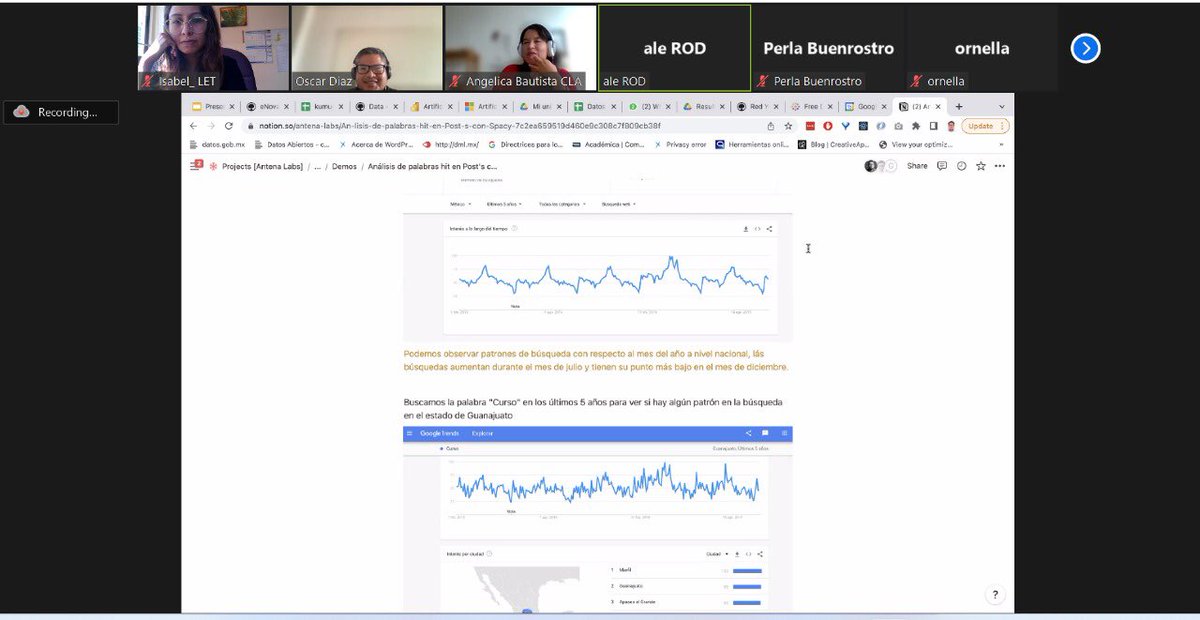
Task: Click the Notion Share button
Action: [x=917, y=166]
